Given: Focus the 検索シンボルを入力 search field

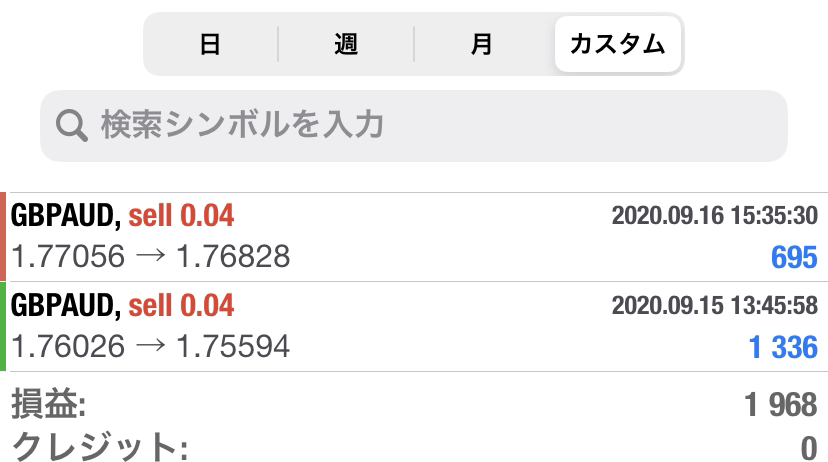Looking at the screenshot, I should point(414,126).
